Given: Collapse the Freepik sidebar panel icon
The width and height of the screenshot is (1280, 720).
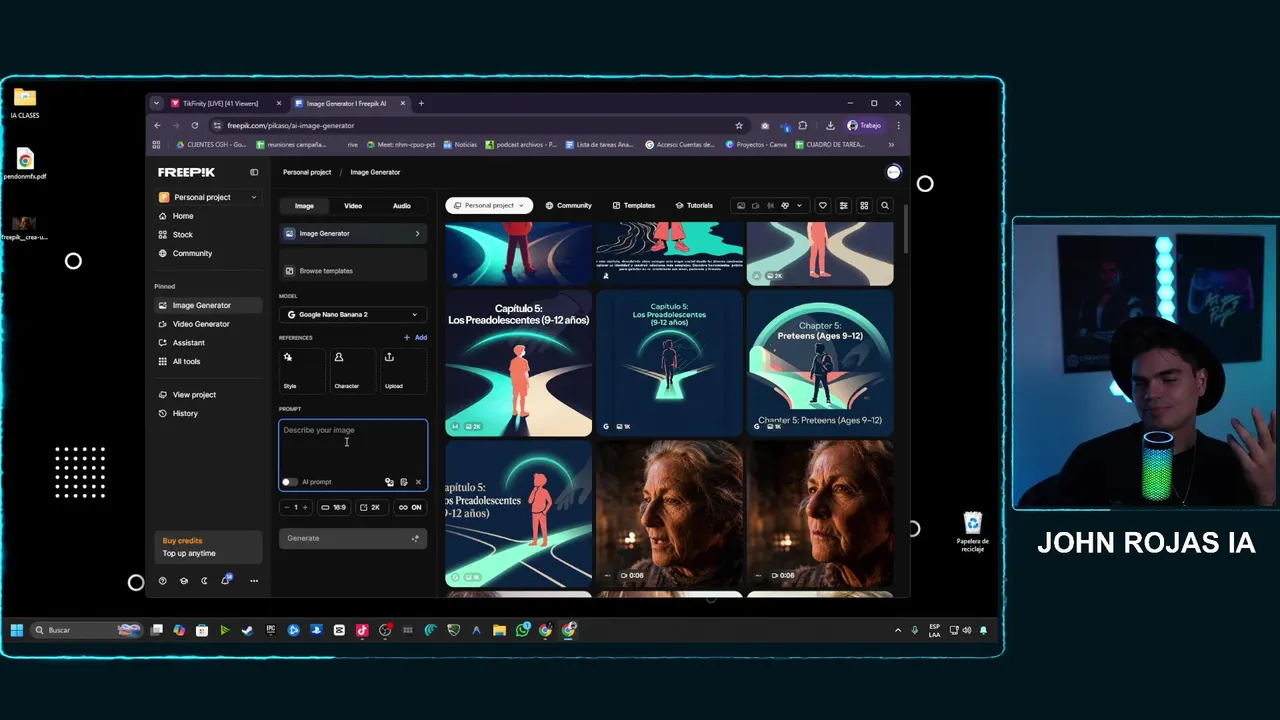Looking at the screenshot, I should click(x=254, y=172).
